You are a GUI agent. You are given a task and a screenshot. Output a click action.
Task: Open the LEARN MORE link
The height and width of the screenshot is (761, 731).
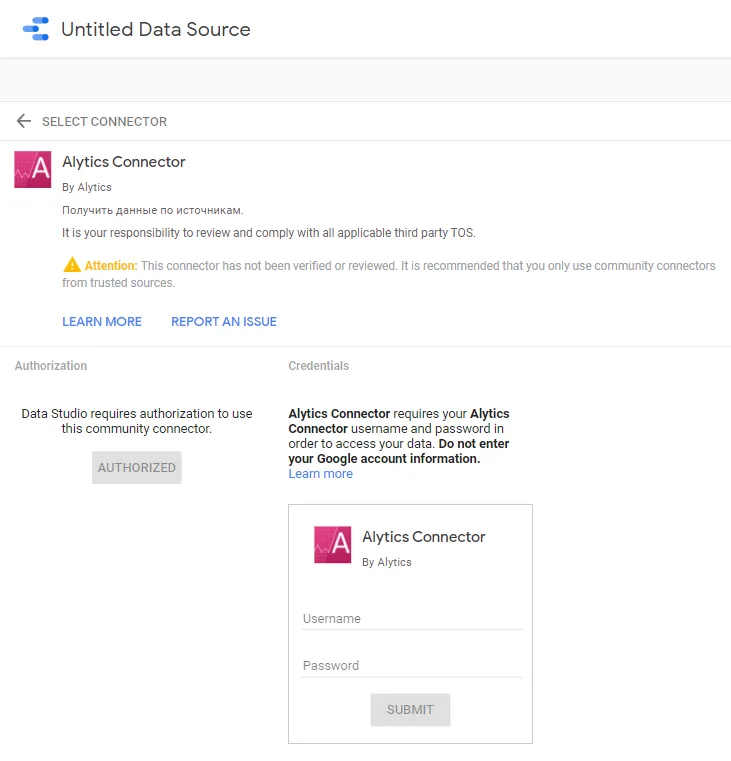coord(102,321)
